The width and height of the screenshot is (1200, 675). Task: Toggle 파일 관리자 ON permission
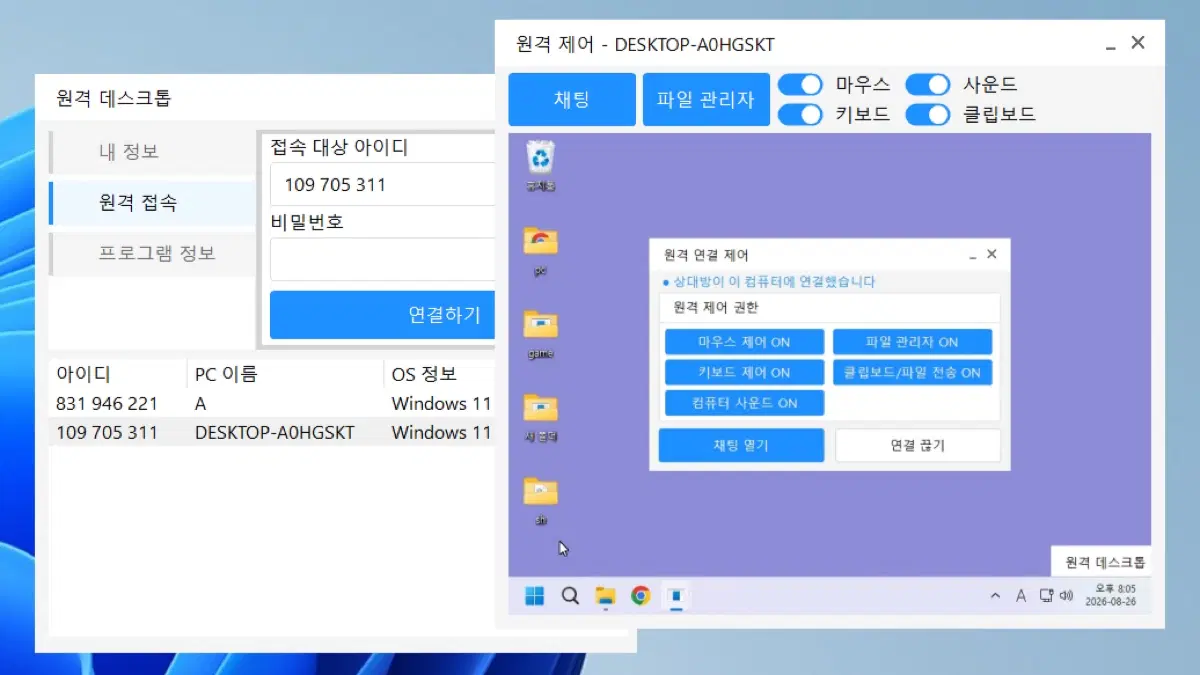(912, 342)
